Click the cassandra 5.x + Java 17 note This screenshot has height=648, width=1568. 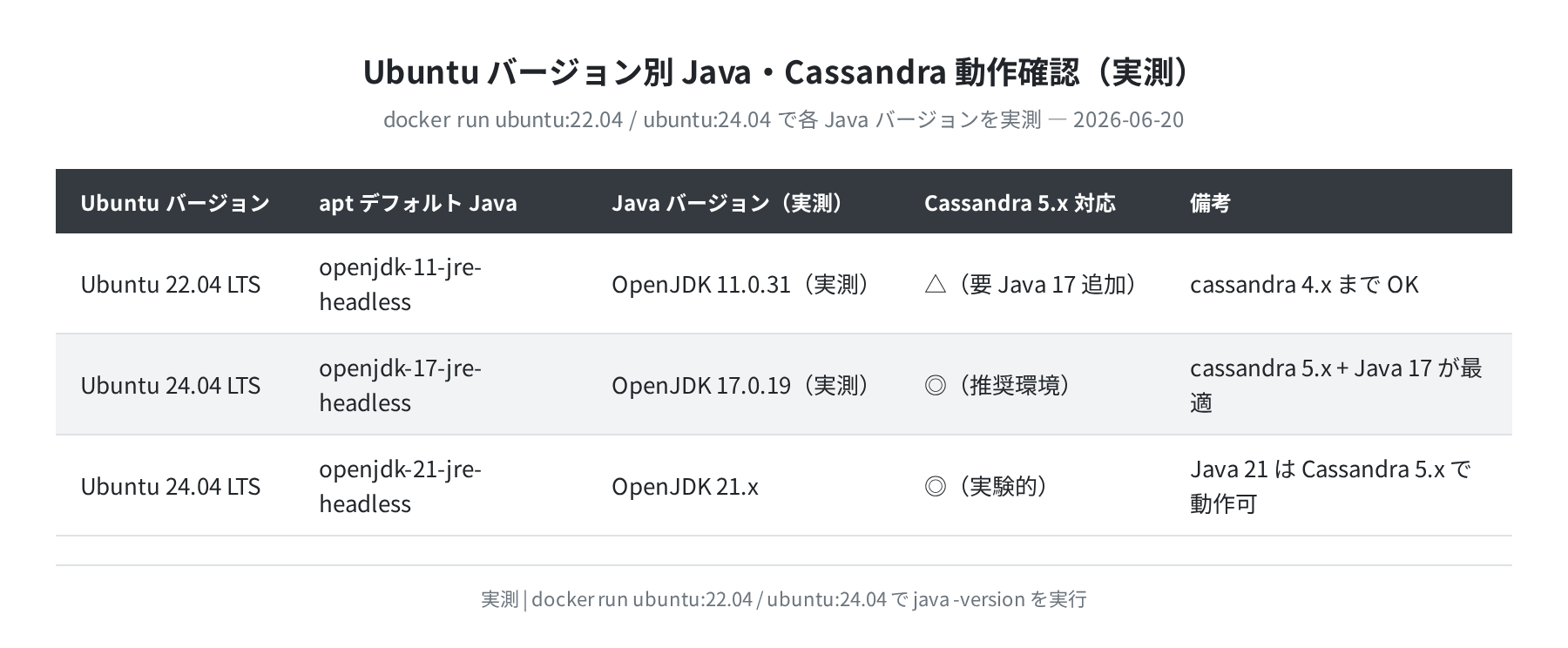(x=1336, y=385)
